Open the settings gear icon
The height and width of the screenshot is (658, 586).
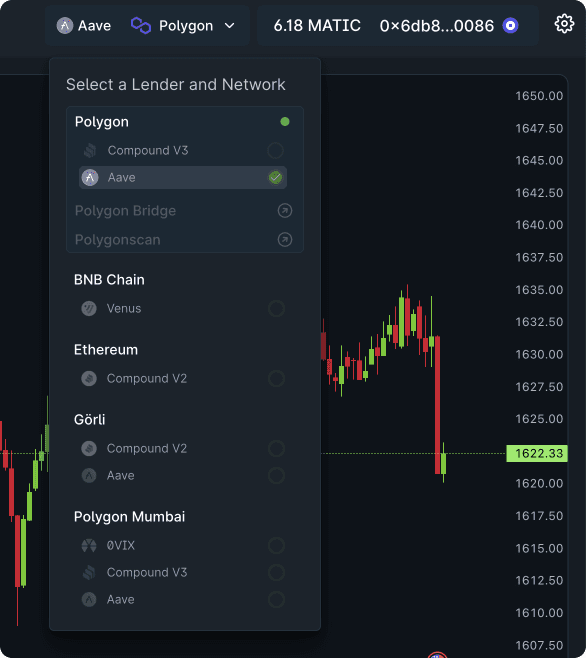tap(564, 24)
